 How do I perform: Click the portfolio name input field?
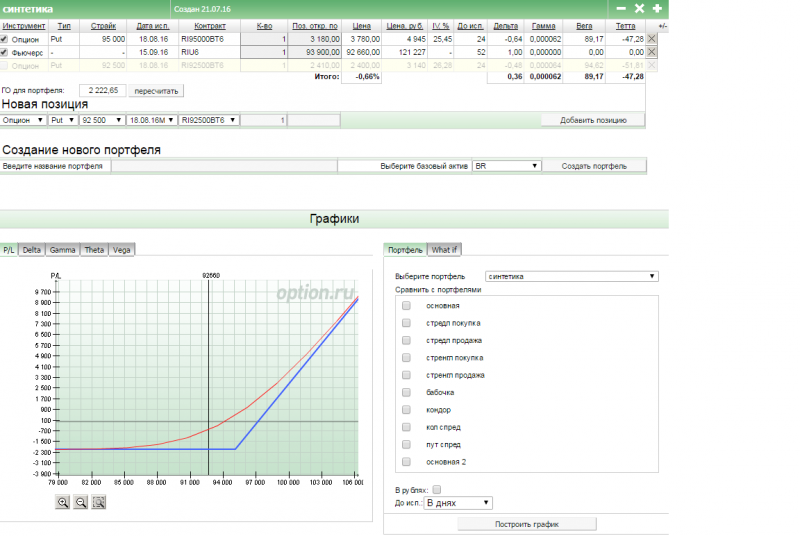coord(223,166)
